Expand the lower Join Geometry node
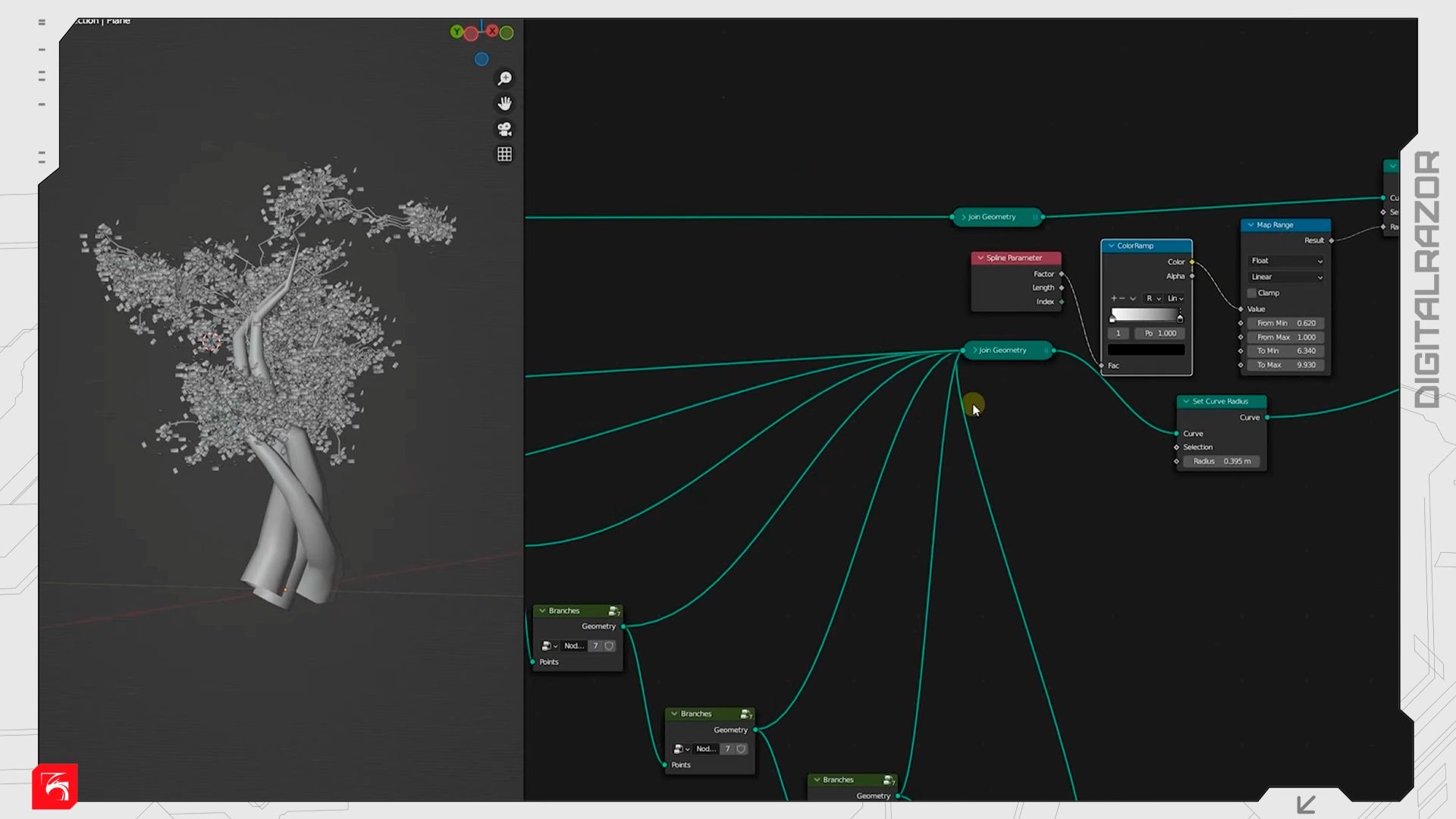1456x819 pixels. [974, 350]
